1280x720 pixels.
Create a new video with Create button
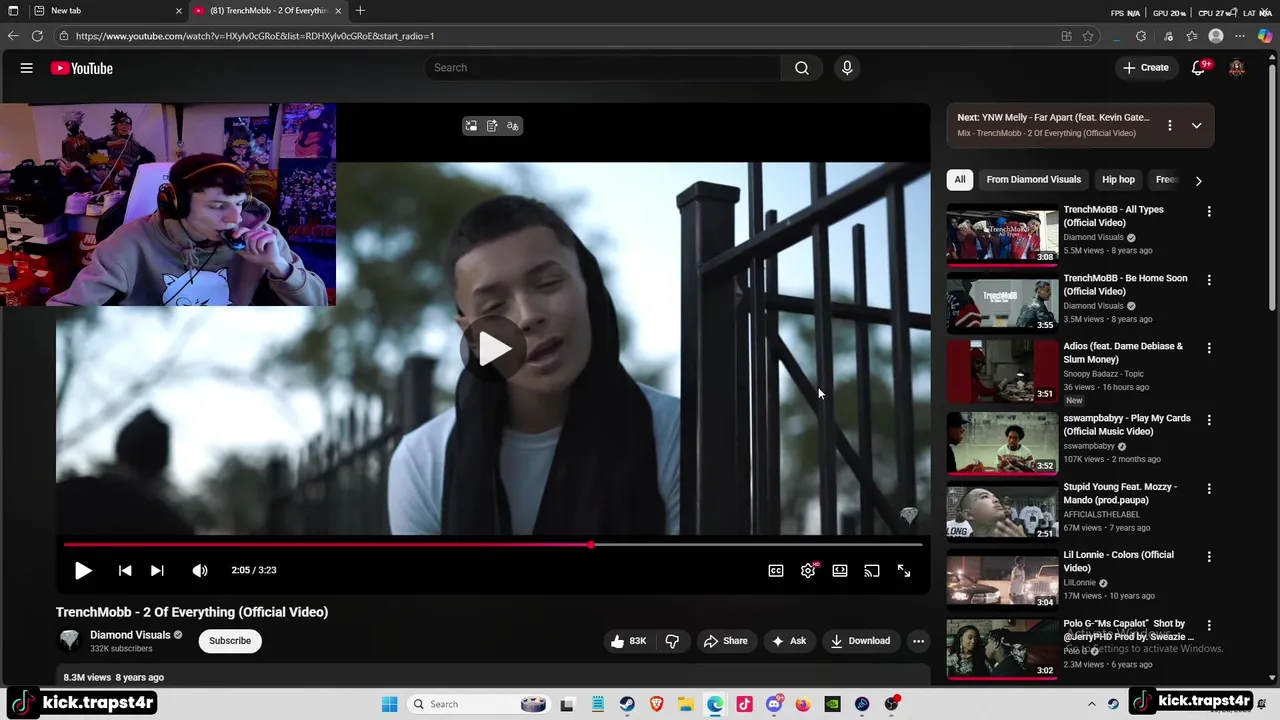pyautogui.click(x=1145, y=68)
